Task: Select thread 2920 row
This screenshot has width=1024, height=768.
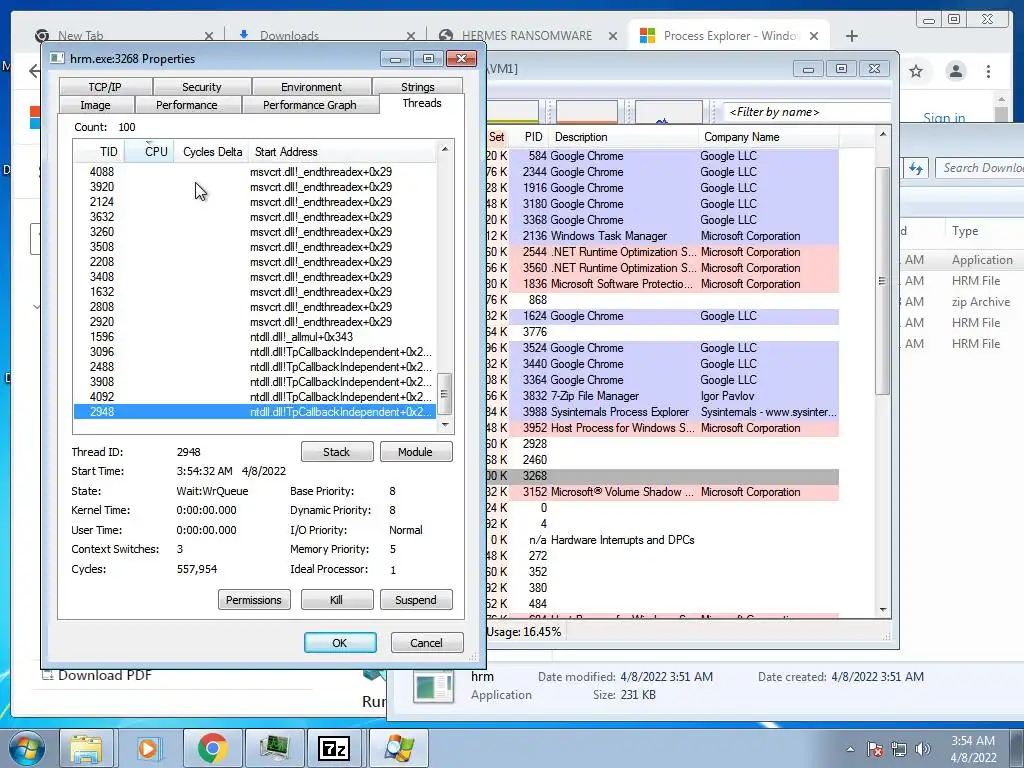Action: (x=254, y=322)
